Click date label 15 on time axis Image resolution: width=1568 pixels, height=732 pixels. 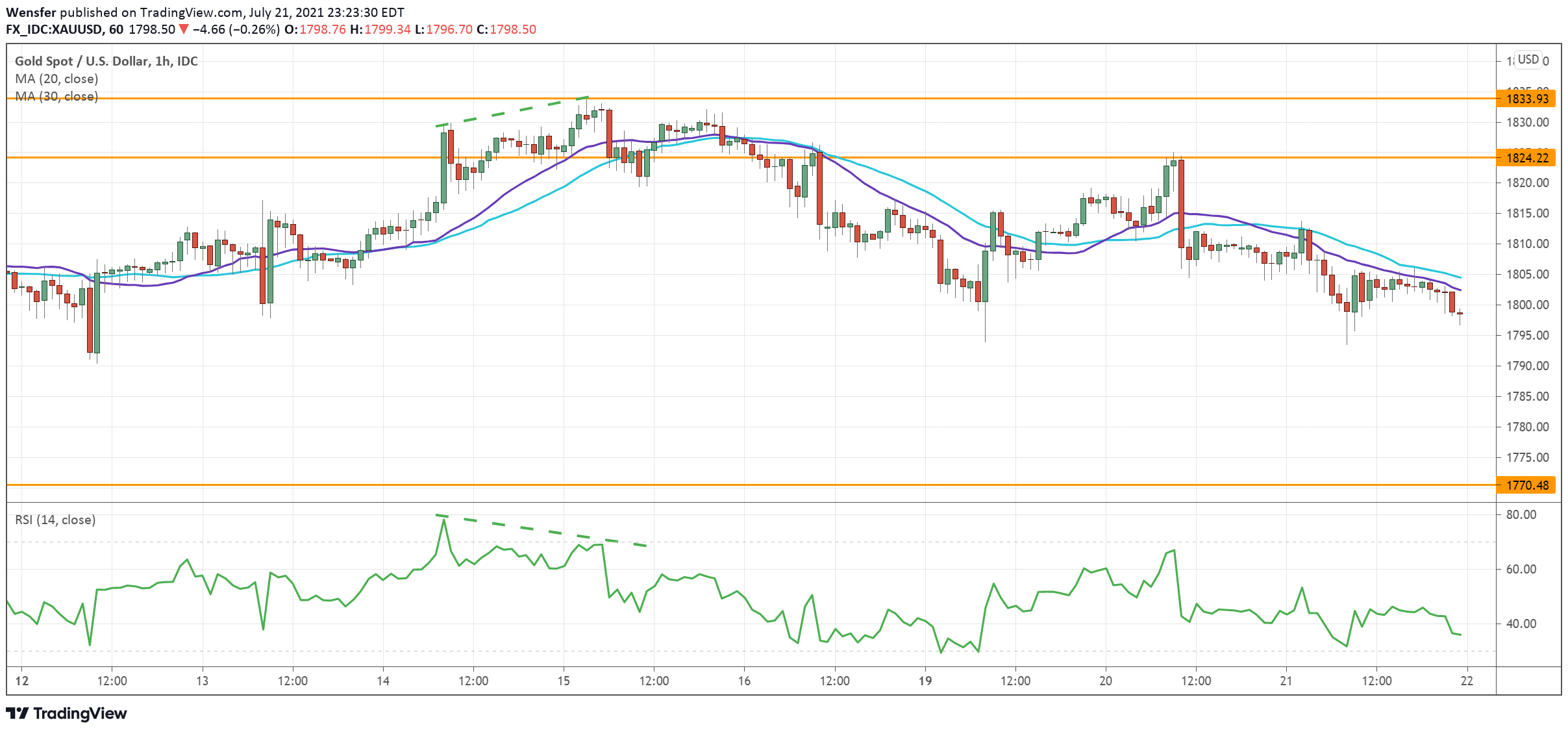[564, 681]
